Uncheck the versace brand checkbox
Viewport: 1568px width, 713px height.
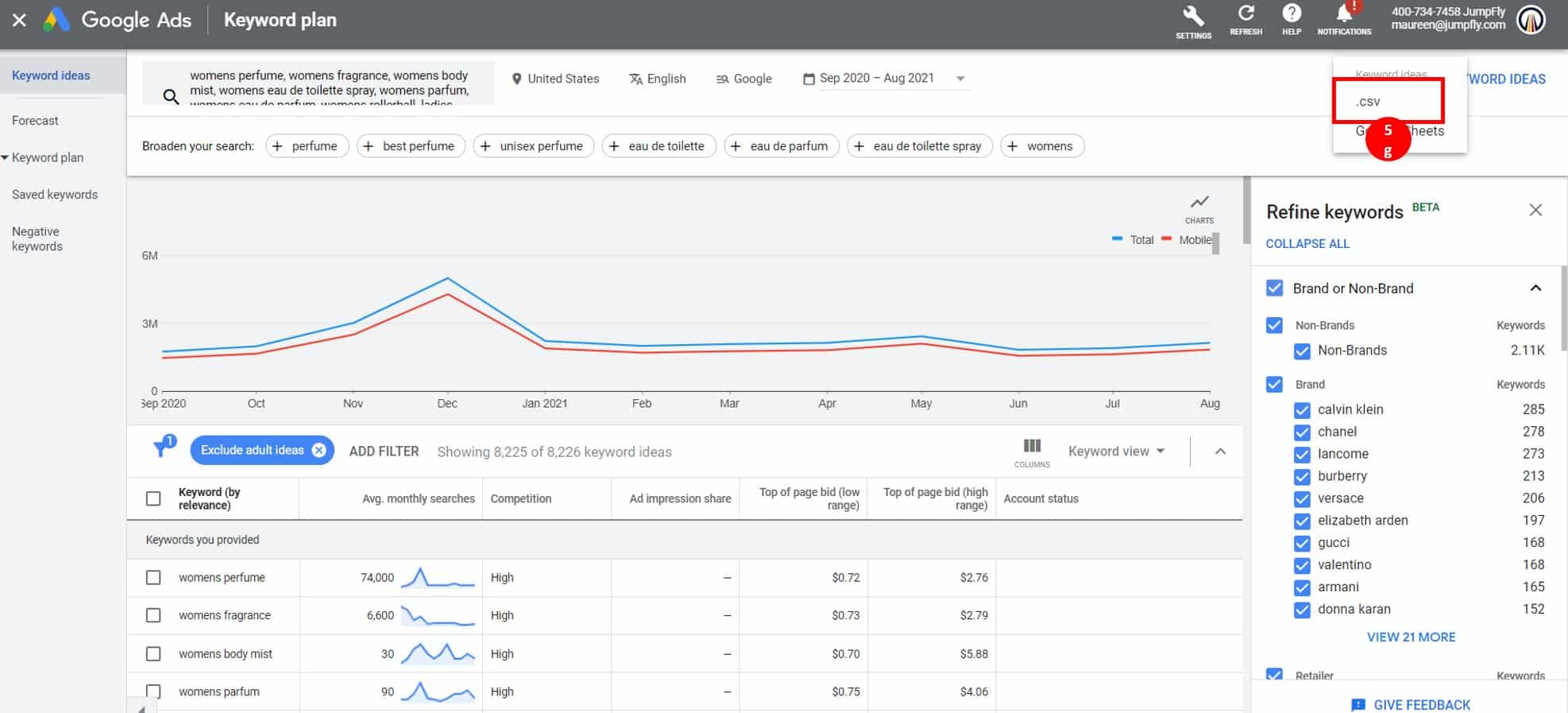[x=1302, y=499]
